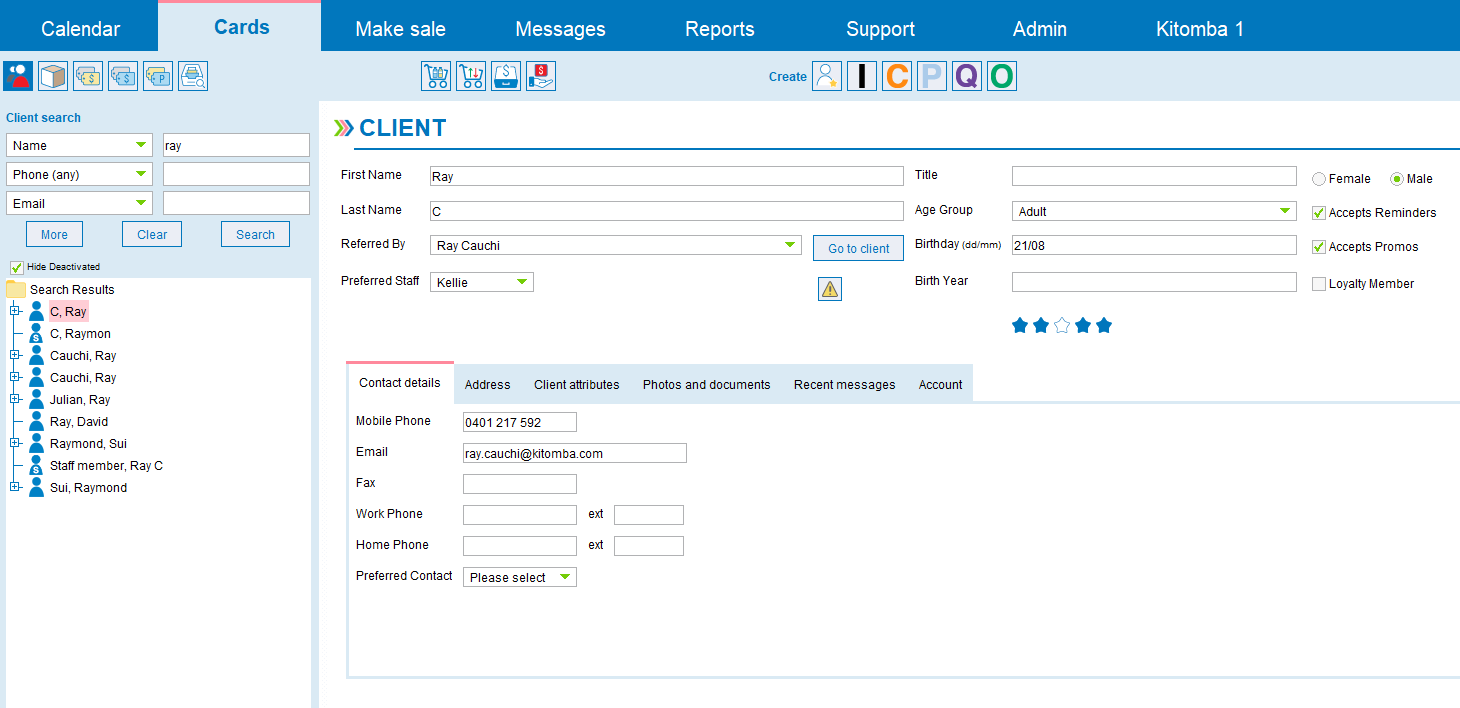Switch to the Calendar tab
1460x708 pixels.
point(80,29)
